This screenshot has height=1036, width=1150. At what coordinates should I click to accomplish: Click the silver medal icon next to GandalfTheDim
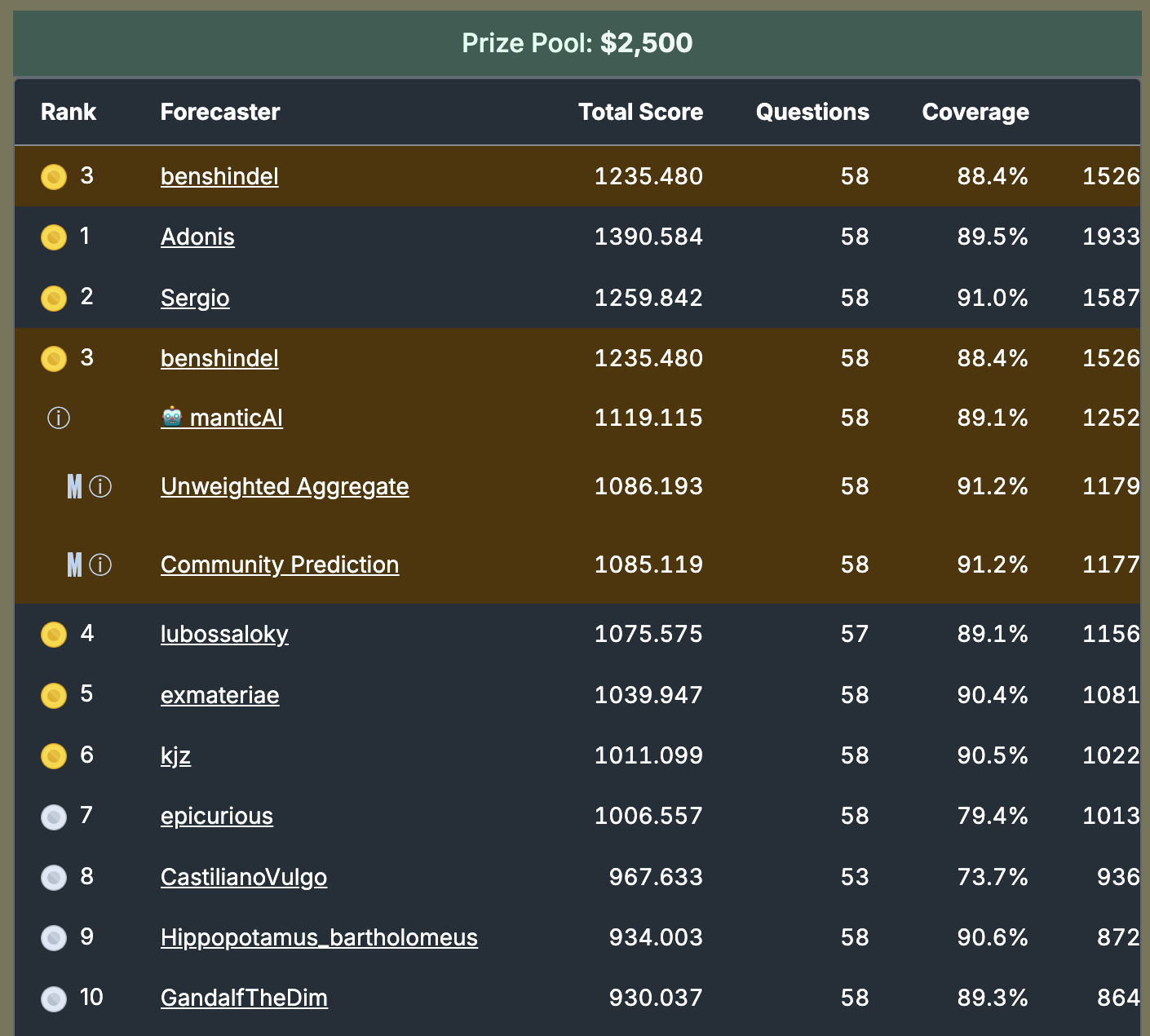54,998
